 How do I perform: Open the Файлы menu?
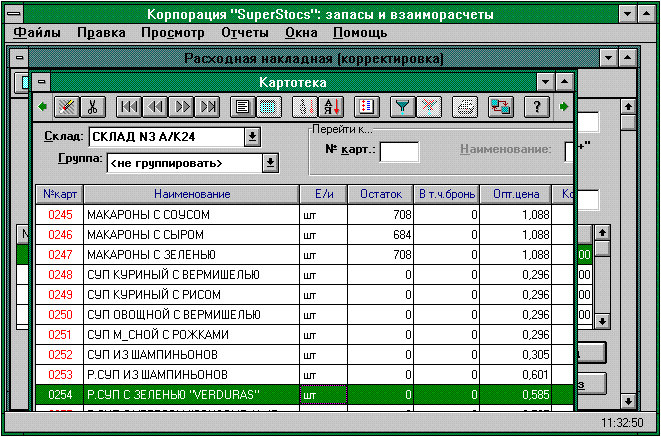pos(37,33)
